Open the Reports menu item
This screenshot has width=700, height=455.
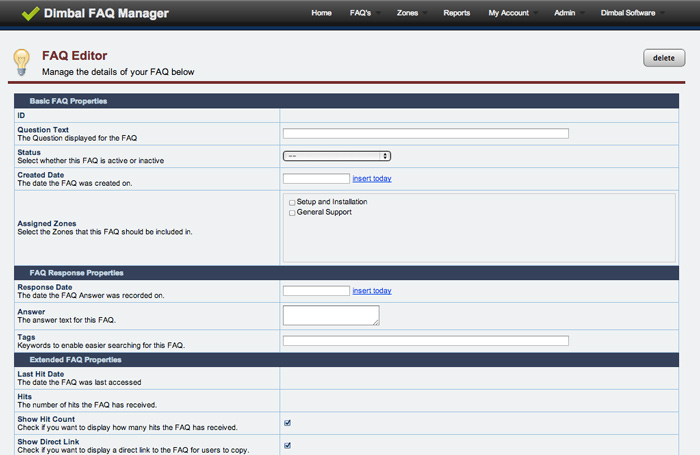pyautogui.click(x=457, y=13)
